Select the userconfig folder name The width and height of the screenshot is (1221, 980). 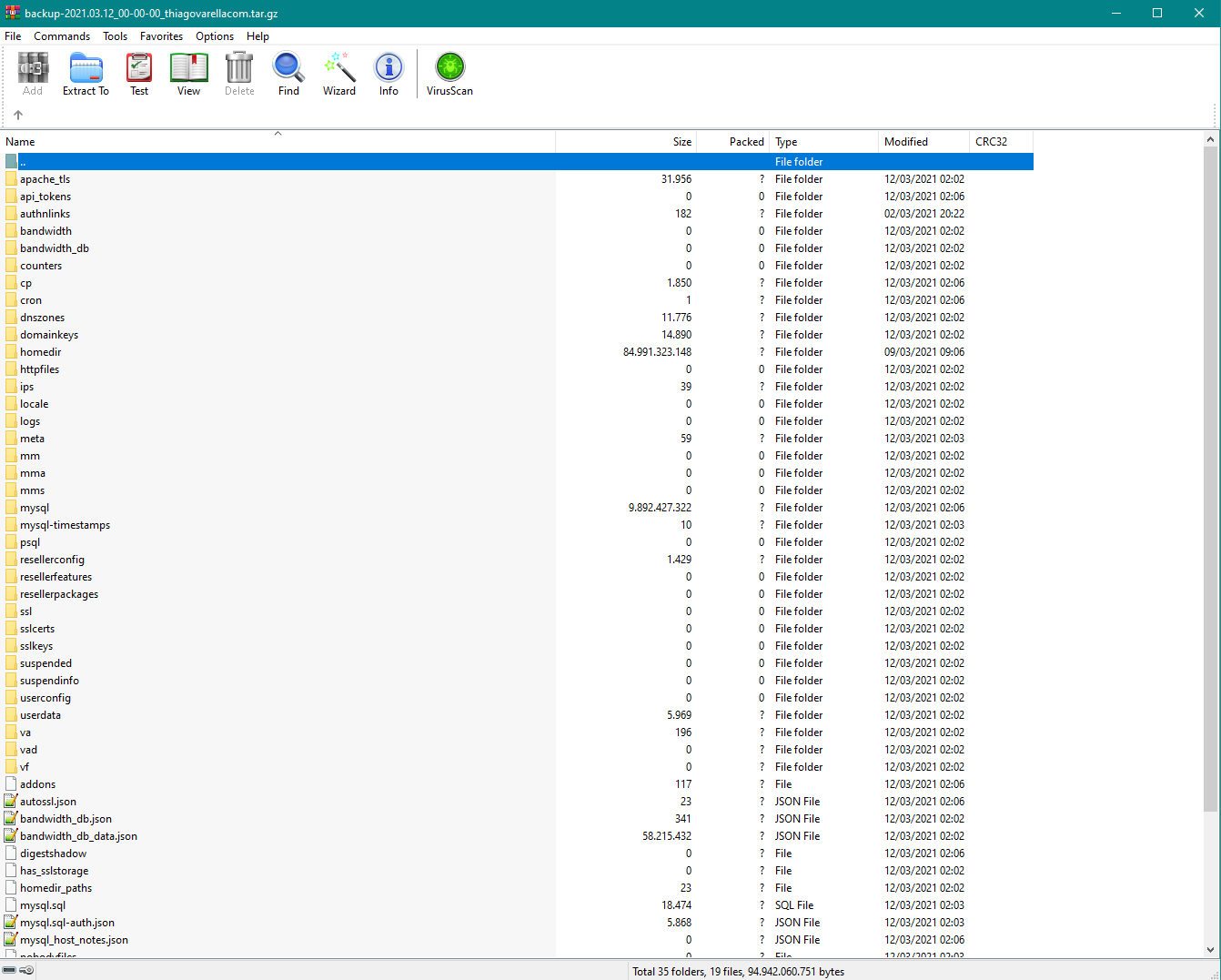click(x=45, y=698)
